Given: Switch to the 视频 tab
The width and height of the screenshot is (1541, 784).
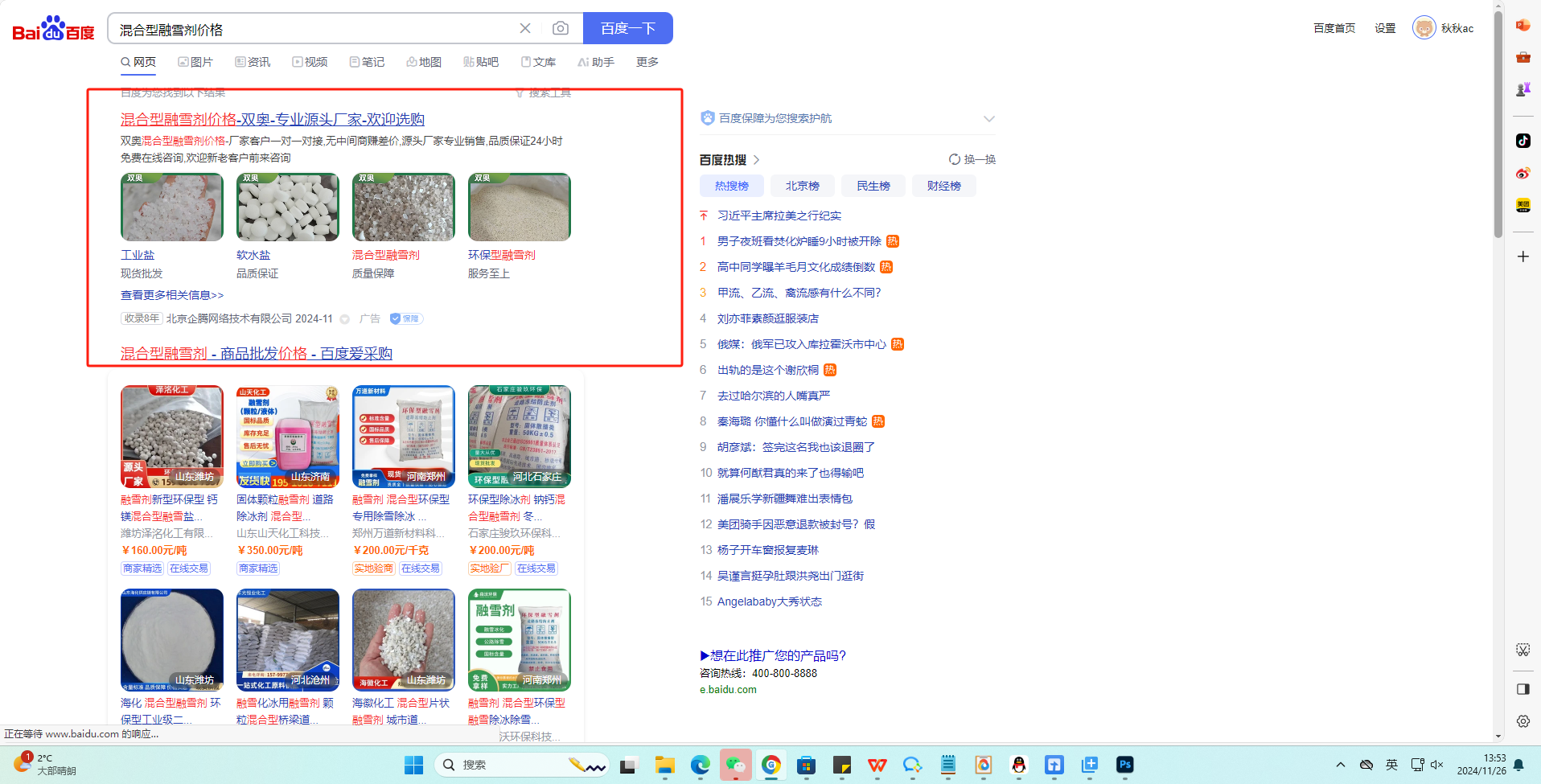Looking at the screenshot, I should tap(310, 62).
